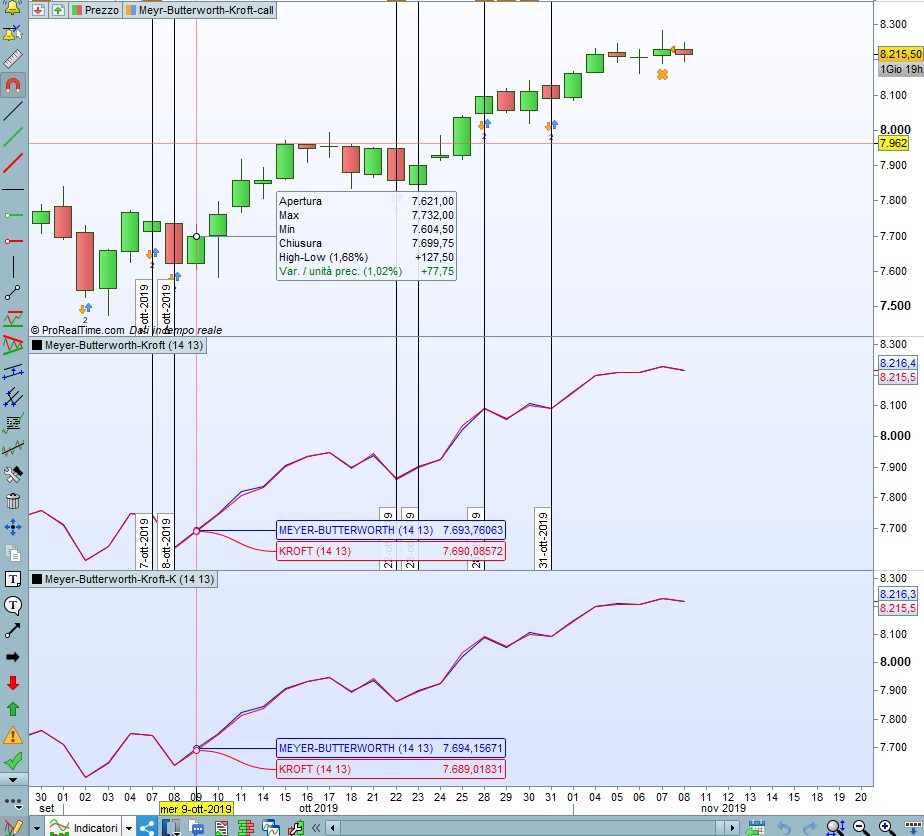
Task: Select the green up arrow marker
Action: 12,709
